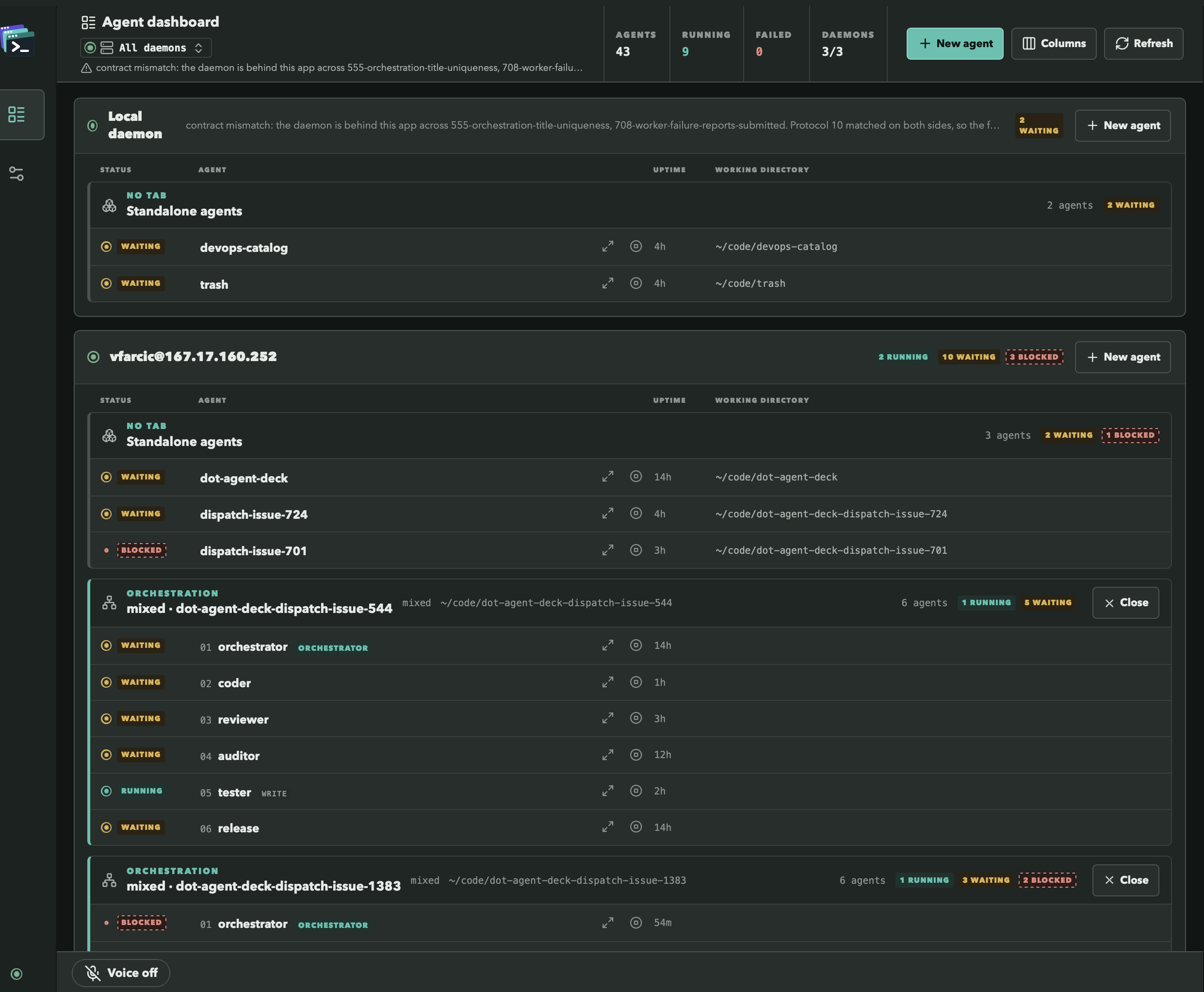Expand the 02 coder agent view

pos(608,682)
